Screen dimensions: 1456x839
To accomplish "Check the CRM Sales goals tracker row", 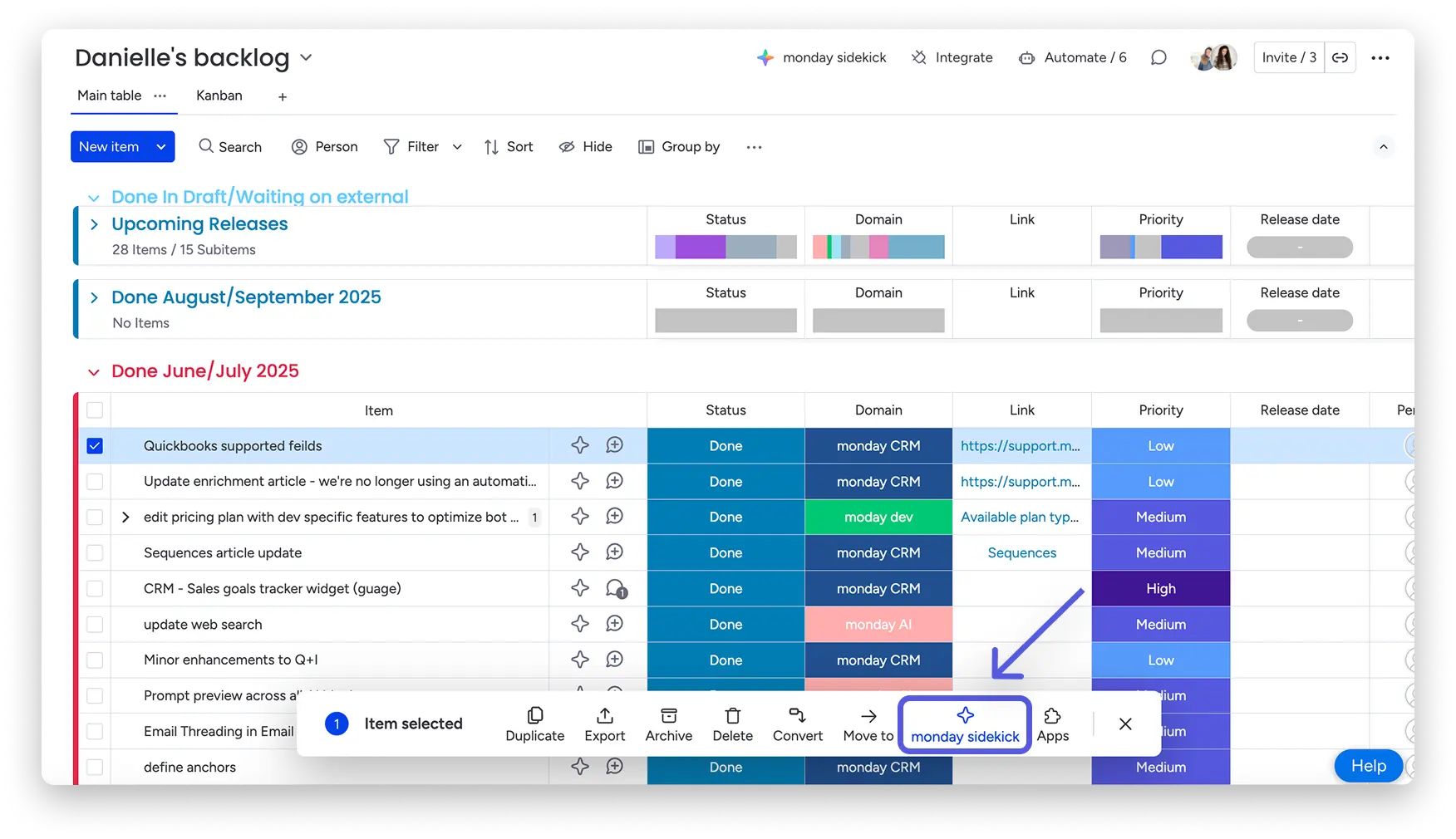I will [95, 589].
